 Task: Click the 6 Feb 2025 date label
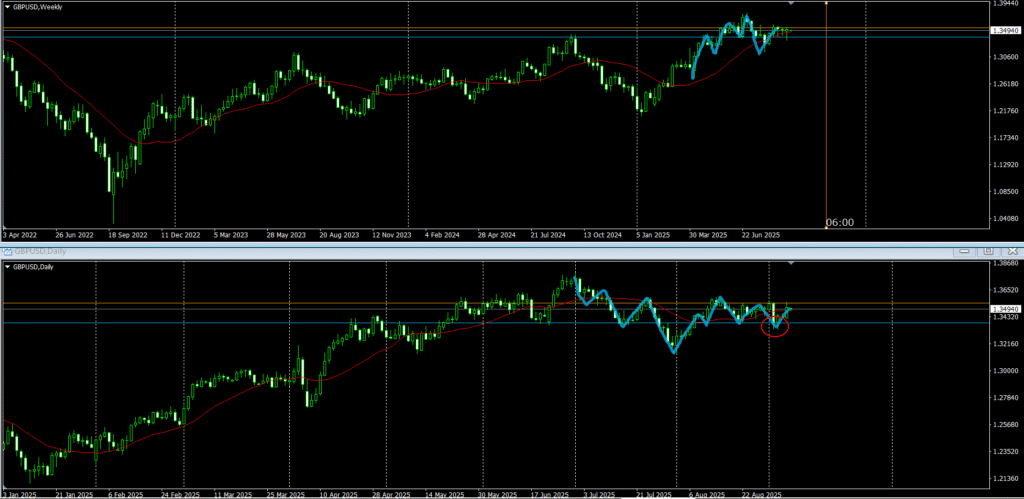click(125, 495)
